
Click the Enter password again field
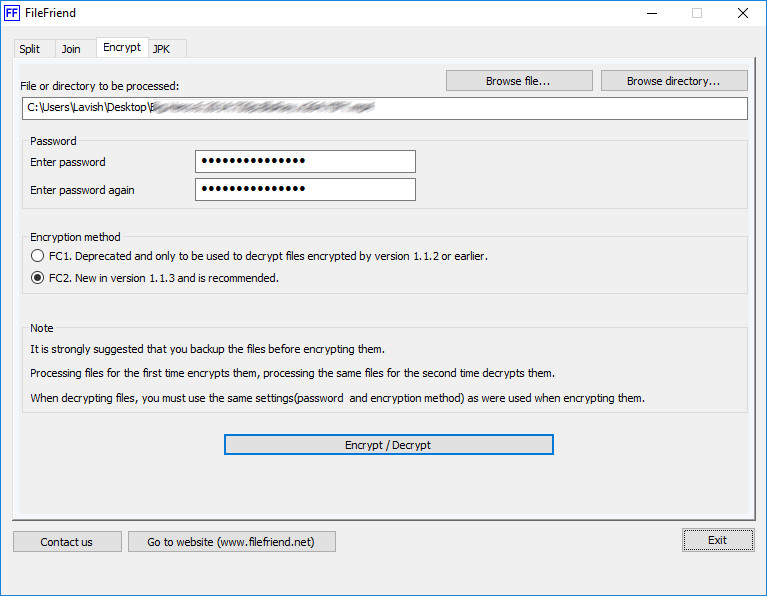[305, 189]
